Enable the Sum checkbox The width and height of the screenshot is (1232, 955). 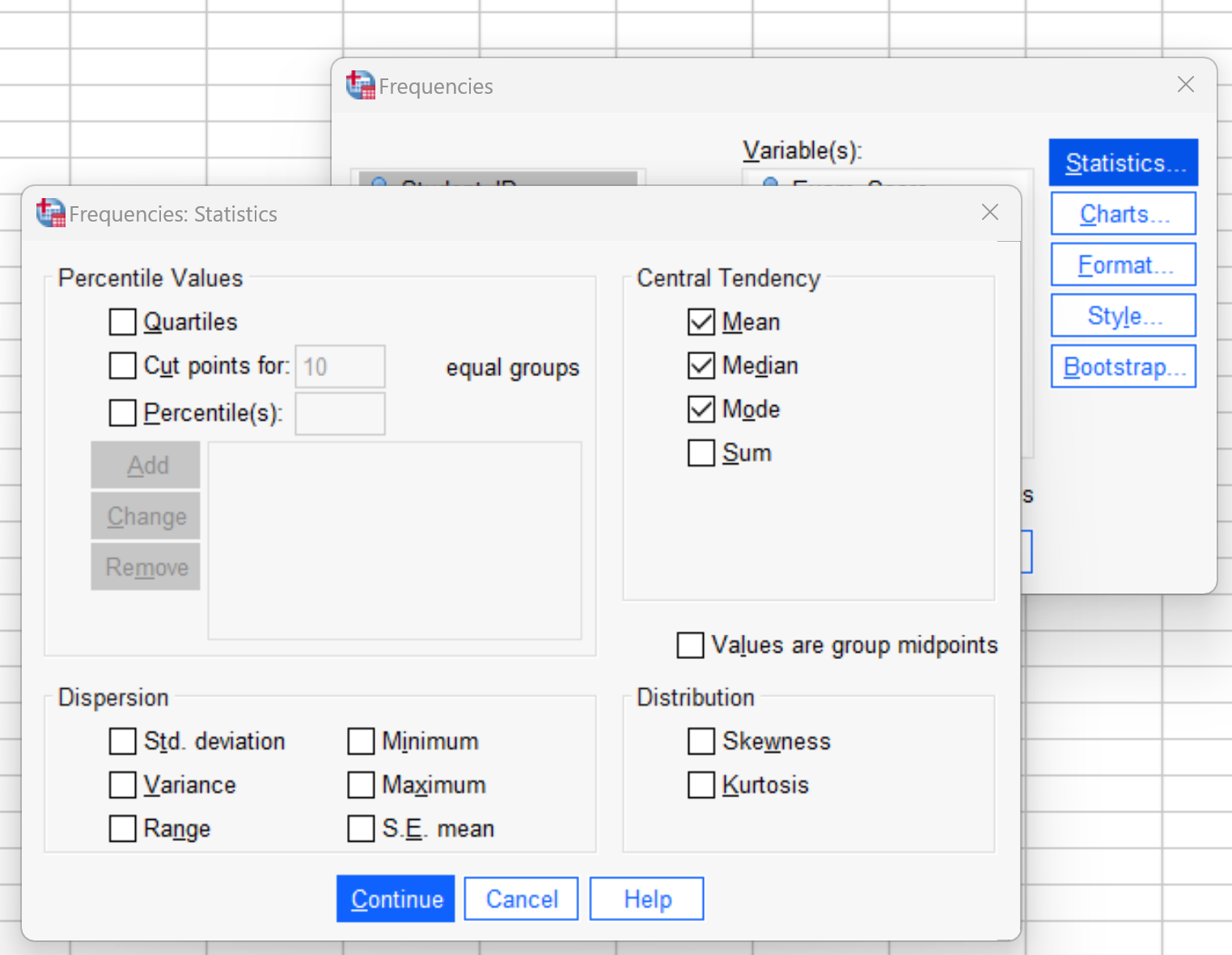click(701, 452)
